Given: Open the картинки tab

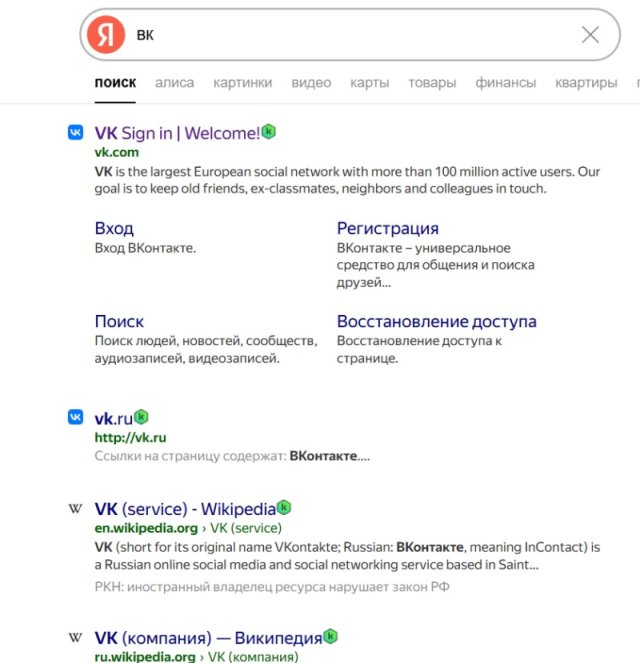Looking at the screenshot, I should pos(243,82).
